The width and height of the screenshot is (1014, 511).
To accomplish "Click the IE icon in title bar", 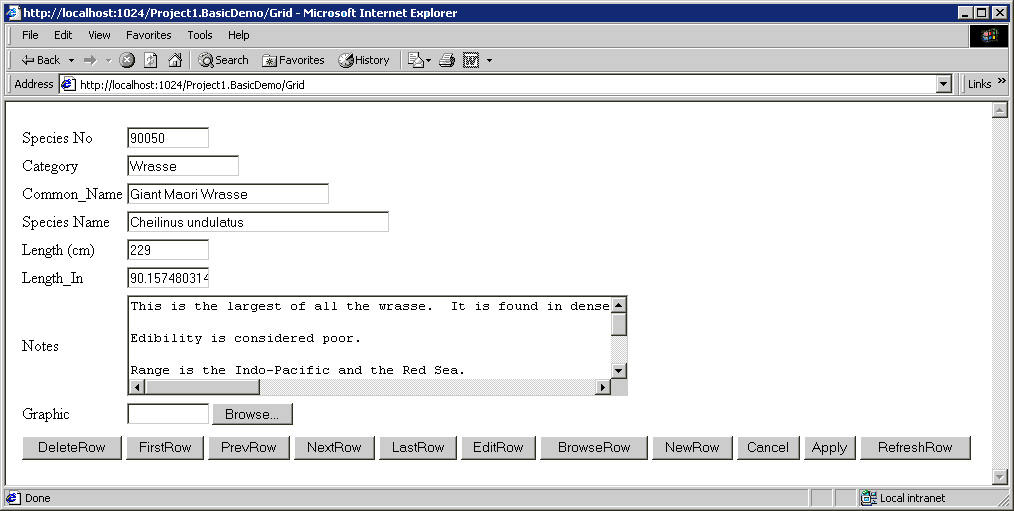I will pyautogui.click(x=13, y=12).
